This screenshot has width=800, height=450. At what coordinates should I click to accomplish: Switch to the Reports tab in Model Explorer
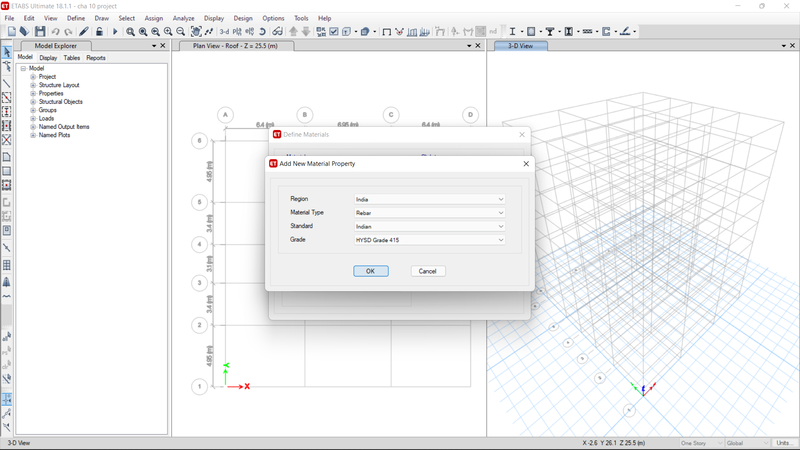pos(96,58)
